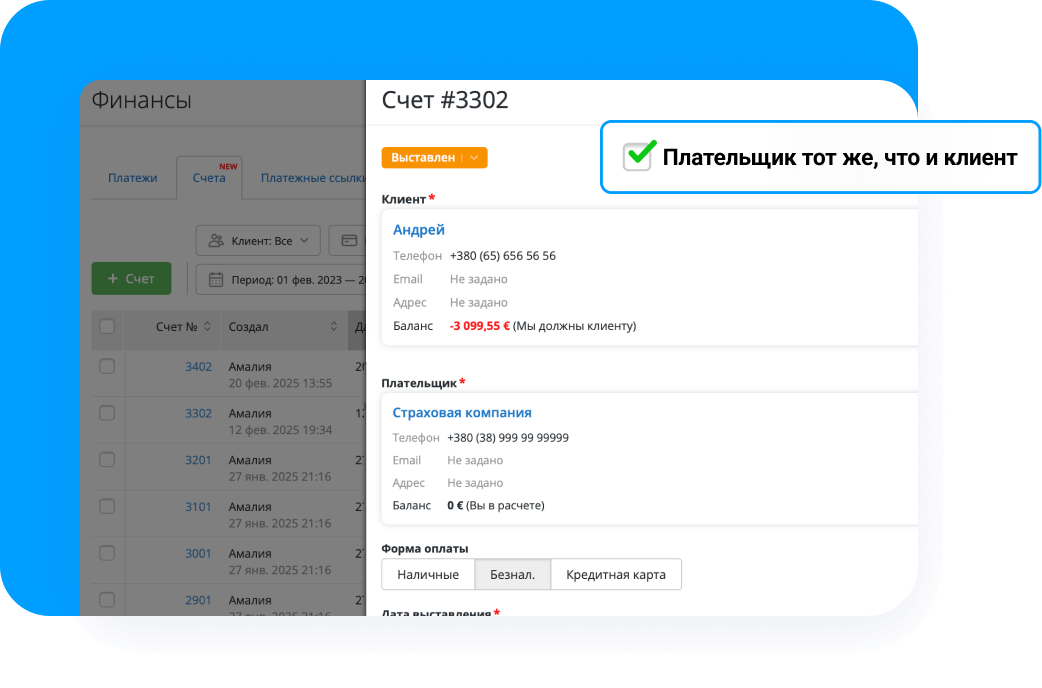Click sort arrows next to Счет №
The image size is (1042, 688).
pyautogui.click(x=207, y=327)
